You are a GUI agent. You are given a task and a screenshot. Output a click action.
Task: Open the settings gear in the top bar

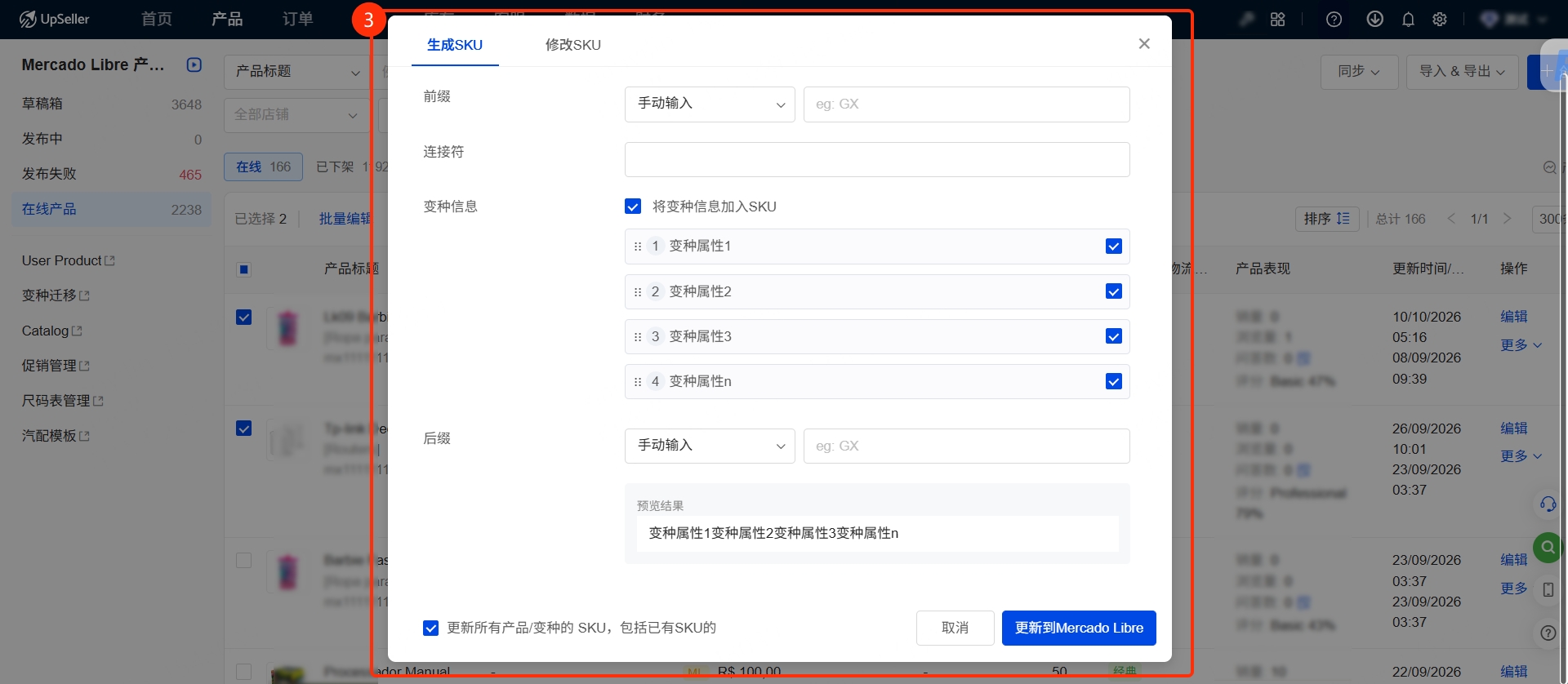[x=1440, y=19]
